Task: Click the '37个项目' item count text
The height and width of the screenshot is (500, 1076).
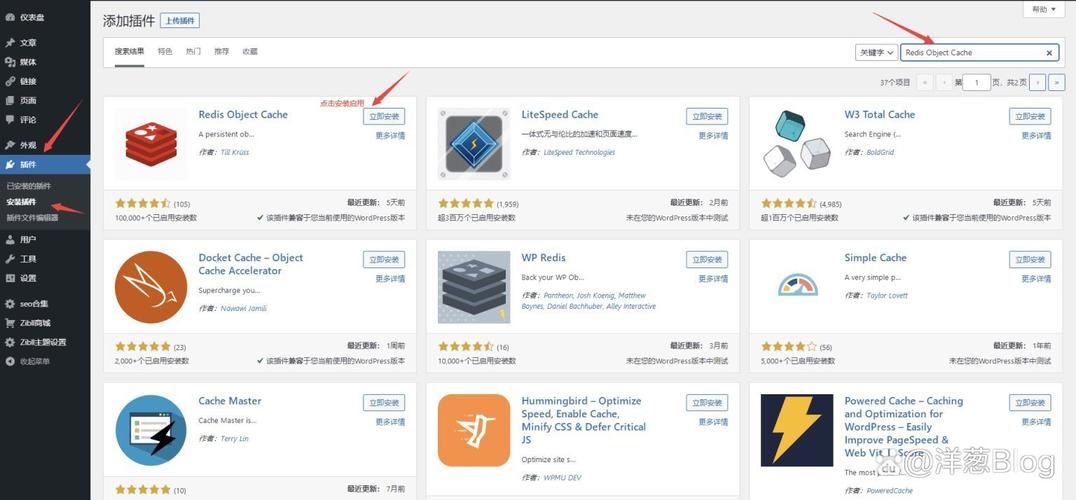Action: click(x=895, y=82)
